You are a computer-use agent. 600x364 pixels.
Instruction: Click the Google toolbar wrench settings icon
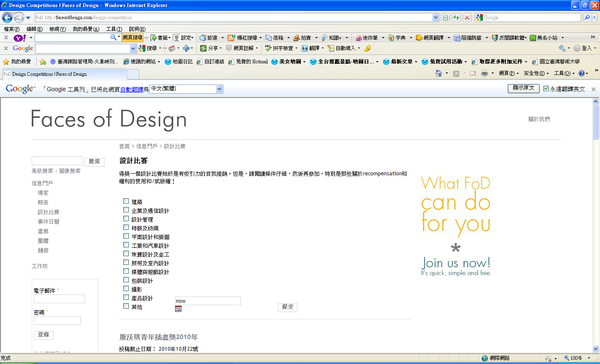coord(562,48)
